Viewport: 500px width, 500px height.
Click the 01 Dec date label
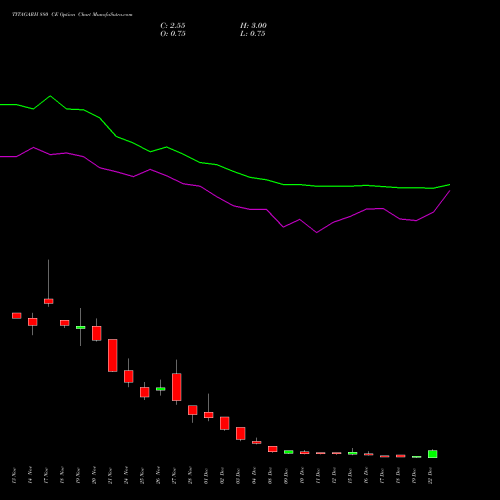206,476
